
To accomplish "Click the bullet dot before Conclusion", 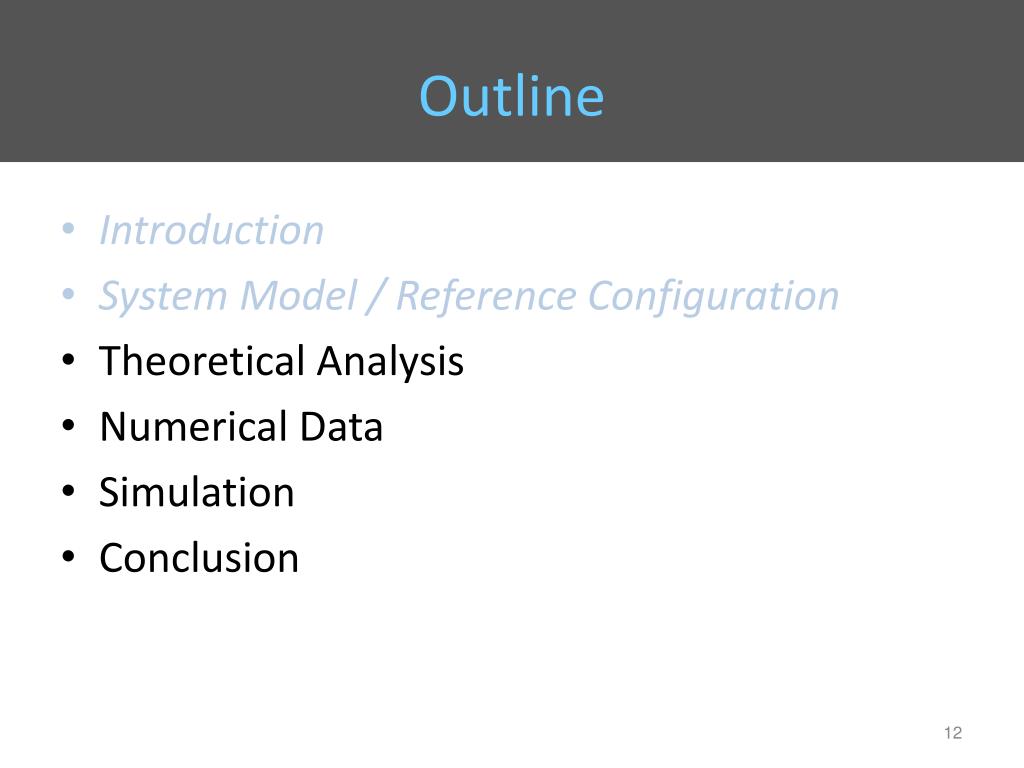I will point(68,557).
